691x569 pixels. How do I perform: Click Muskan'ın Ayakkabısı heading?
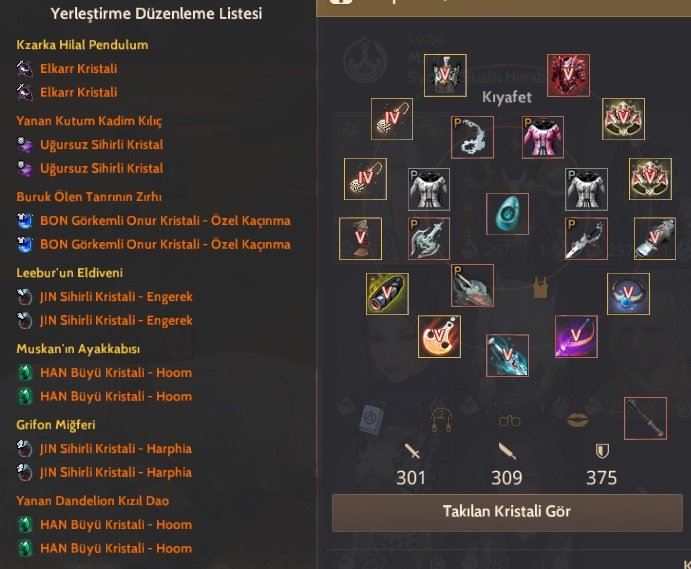pyautogui.click(x=78, y=349)
